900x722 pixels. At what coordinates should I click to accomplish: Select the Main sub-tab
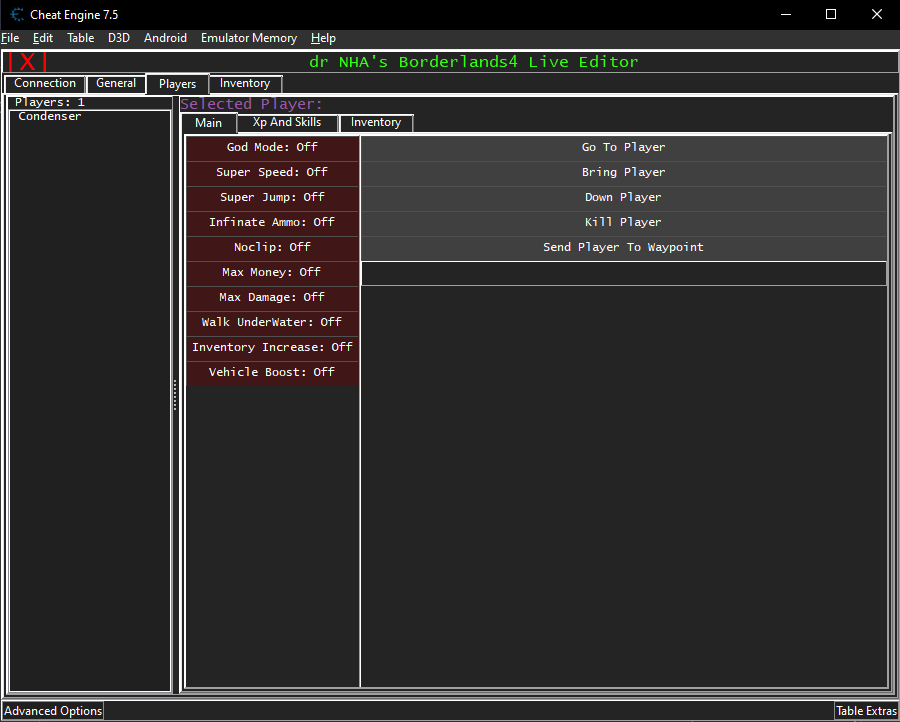point(208,123)
